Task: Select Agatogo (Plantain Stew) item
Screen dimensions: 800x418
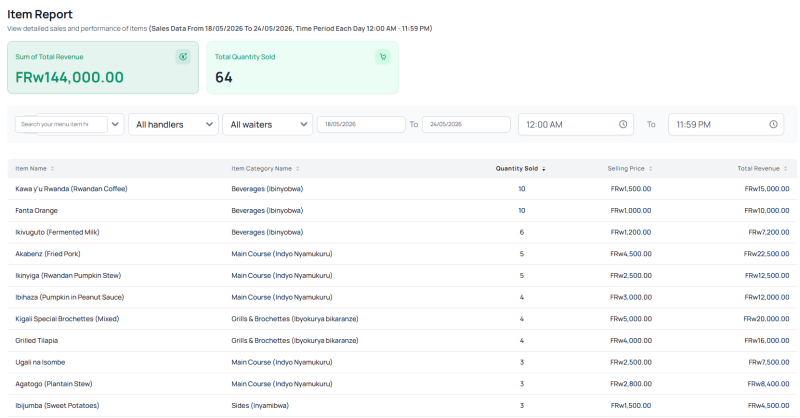Action: coord(54,384)
